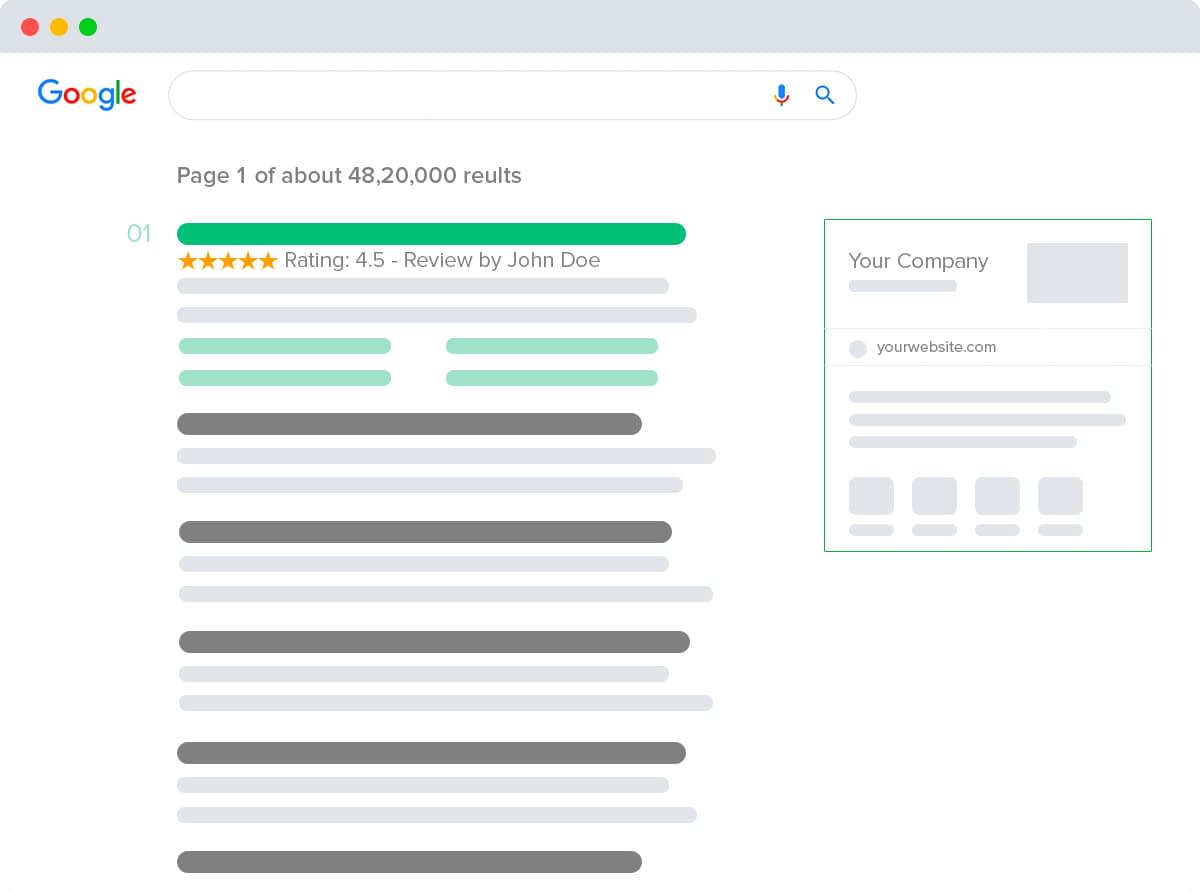Click the blue magnifying glass search icon

tap(825, 95)
